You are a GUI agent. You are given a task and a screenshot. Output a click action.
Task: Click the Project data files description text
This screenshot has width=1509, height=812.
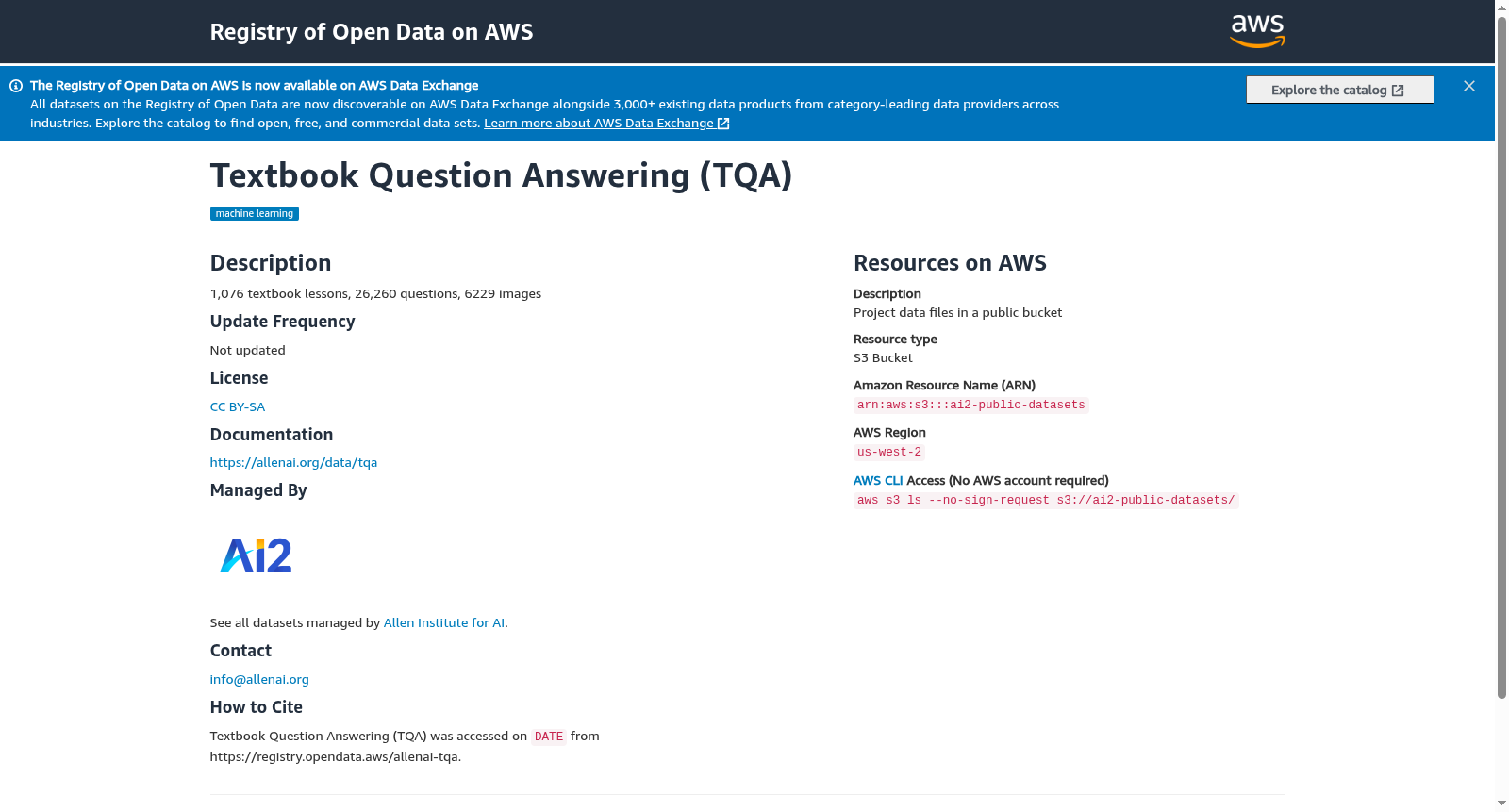957,313
